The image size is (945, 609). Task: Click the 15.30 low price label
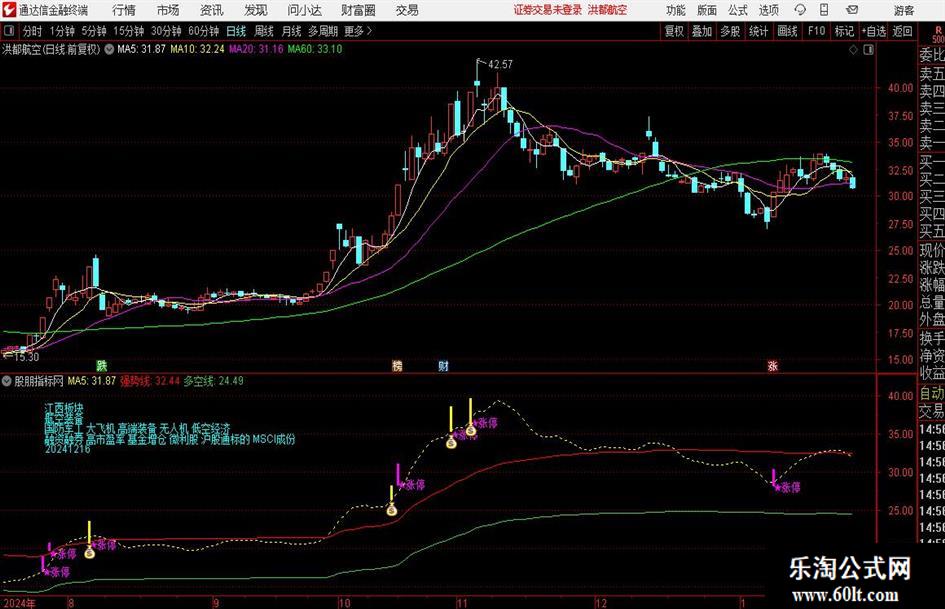27,357
